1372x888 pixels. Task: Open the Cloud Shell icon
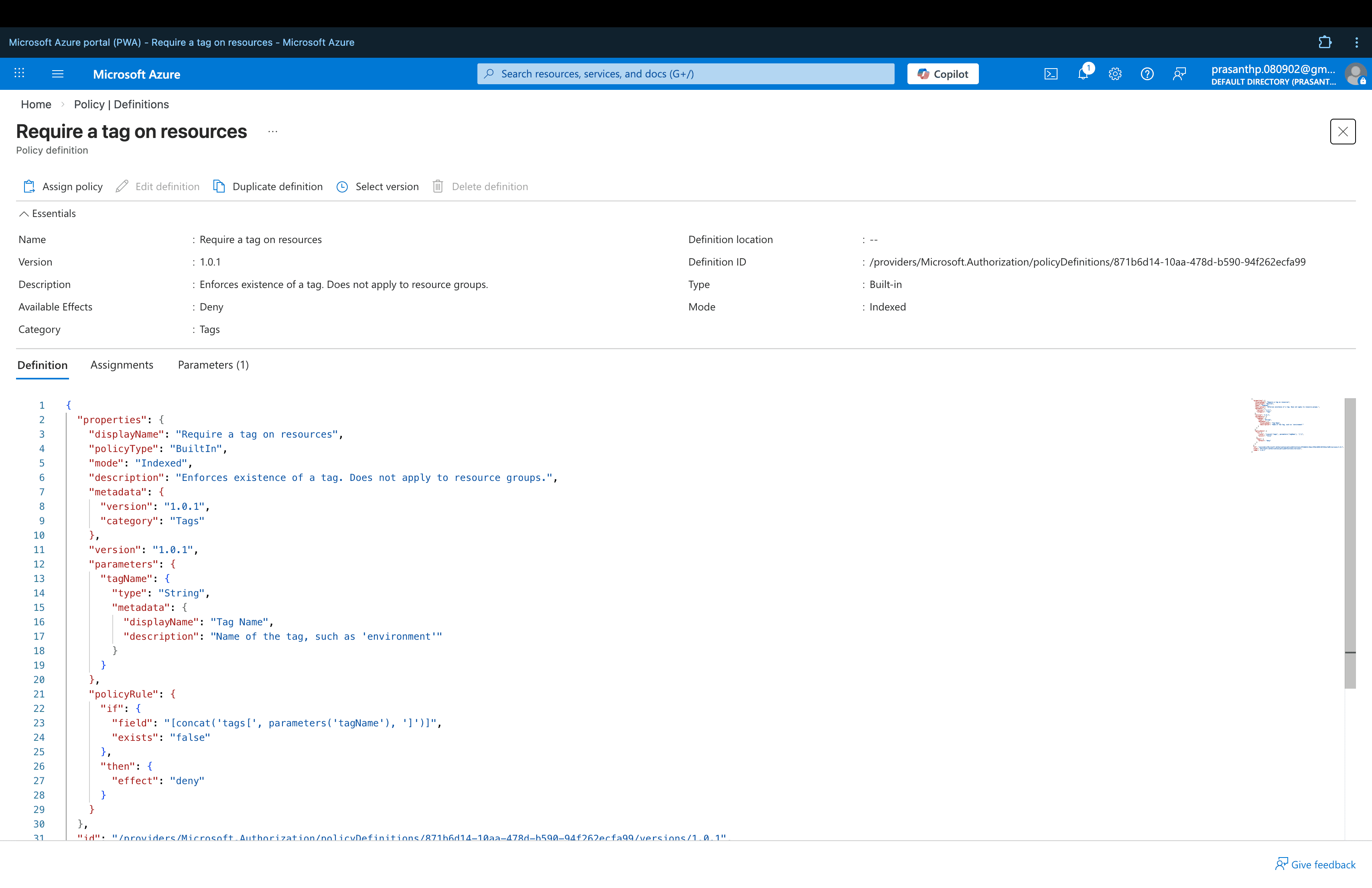(x=1050, y=74)
